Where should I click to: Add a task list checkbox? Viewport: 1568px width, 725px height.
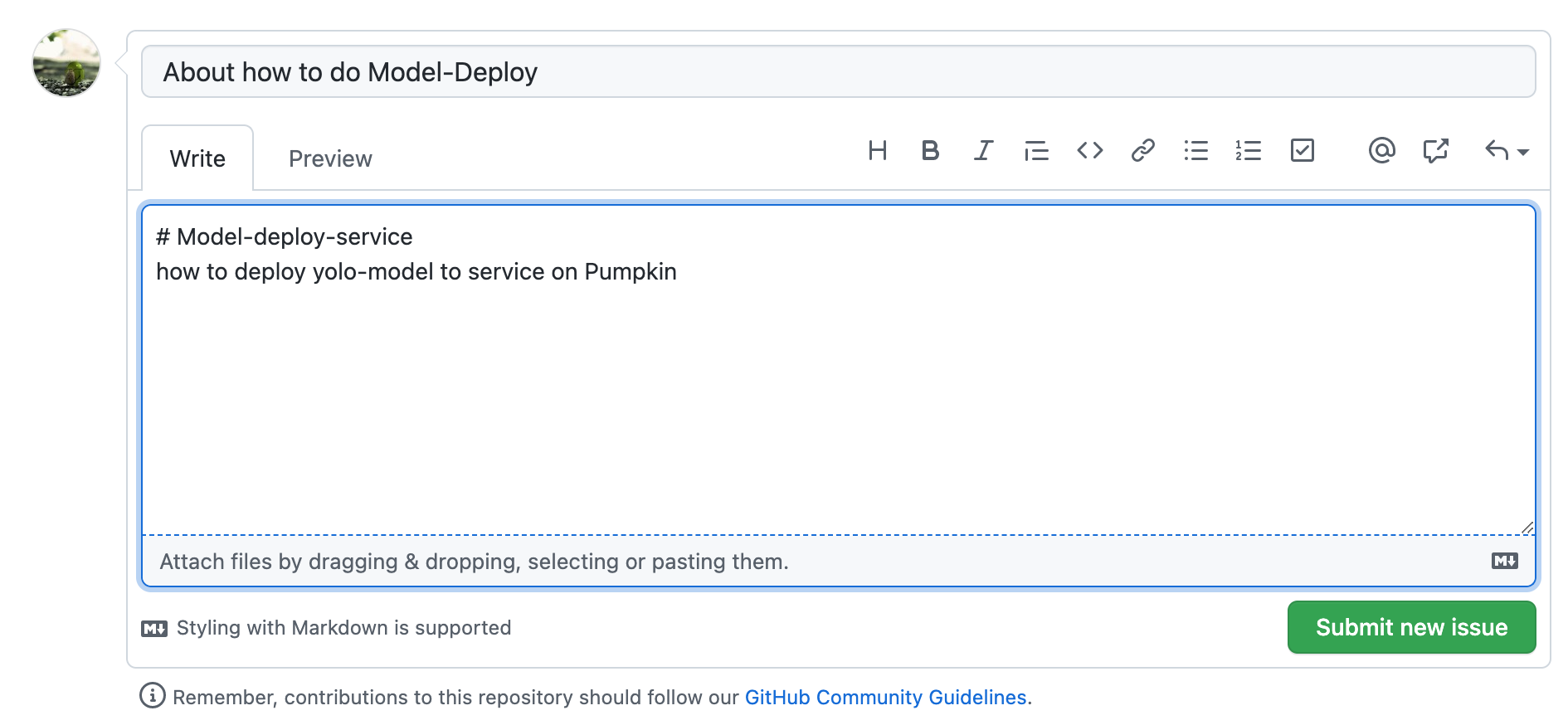point(1302,150)
